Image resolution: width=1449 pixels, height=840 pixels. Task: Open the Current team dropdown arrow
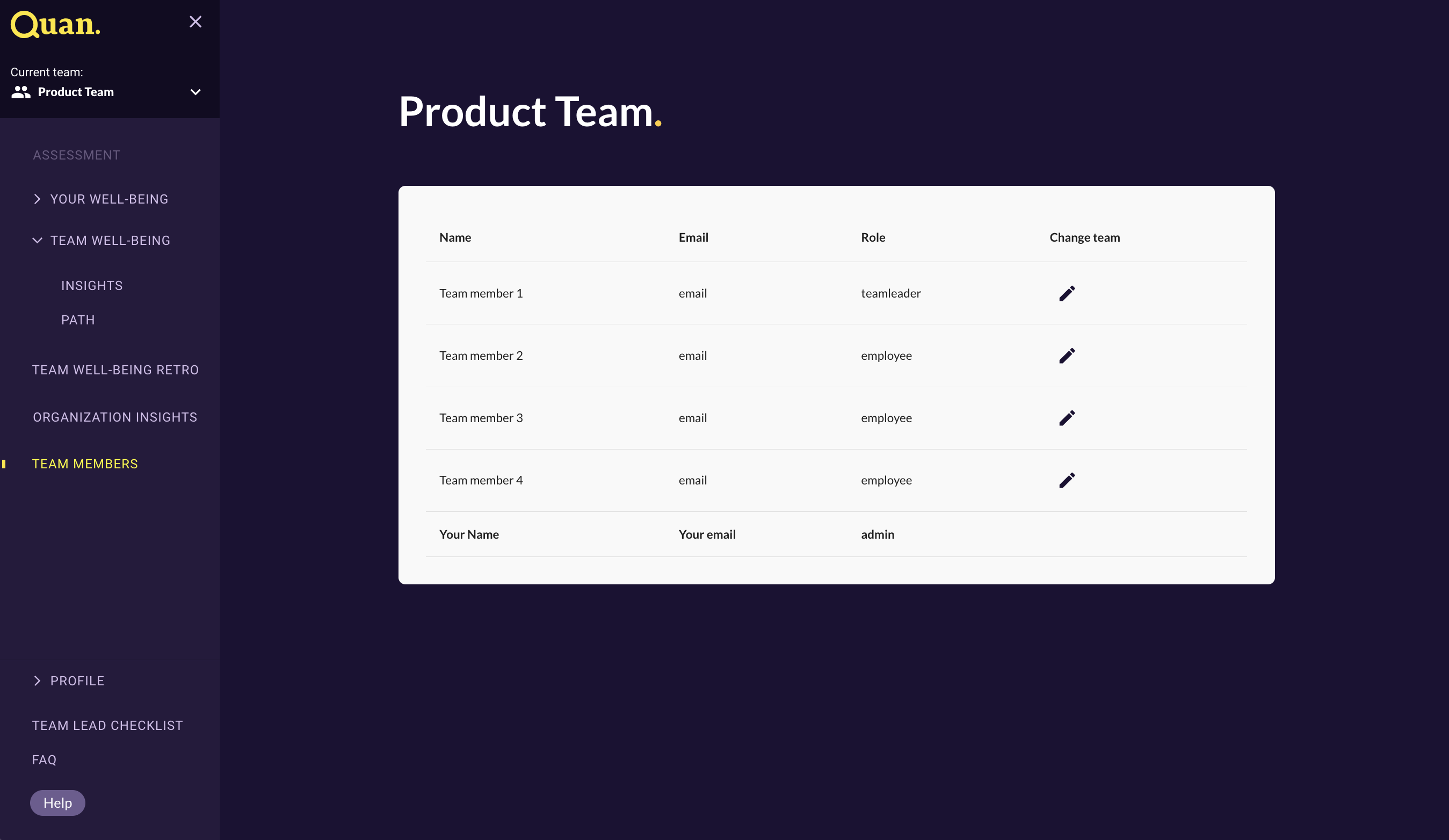pos(195,92)
